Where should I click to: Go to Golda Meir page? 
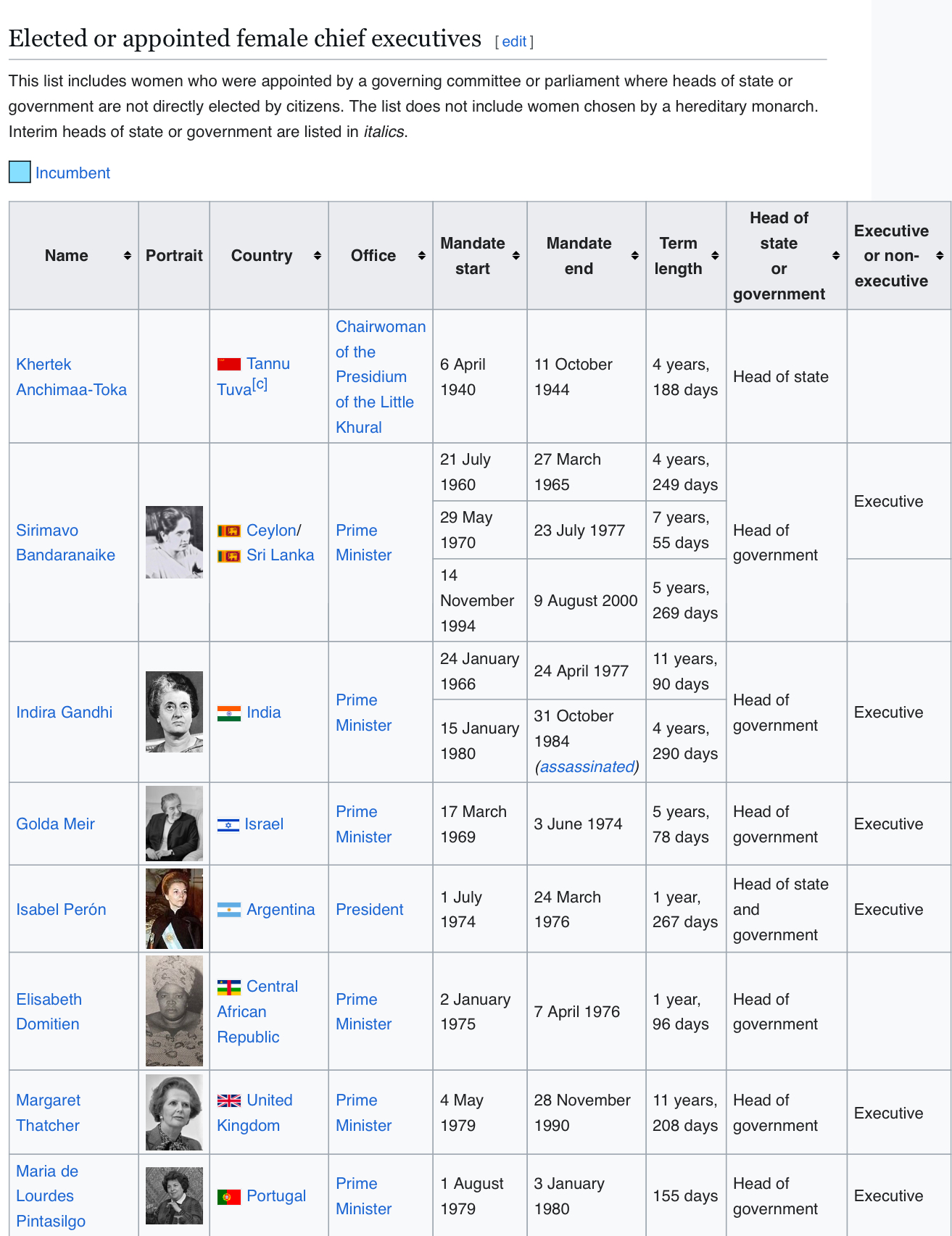55,824
